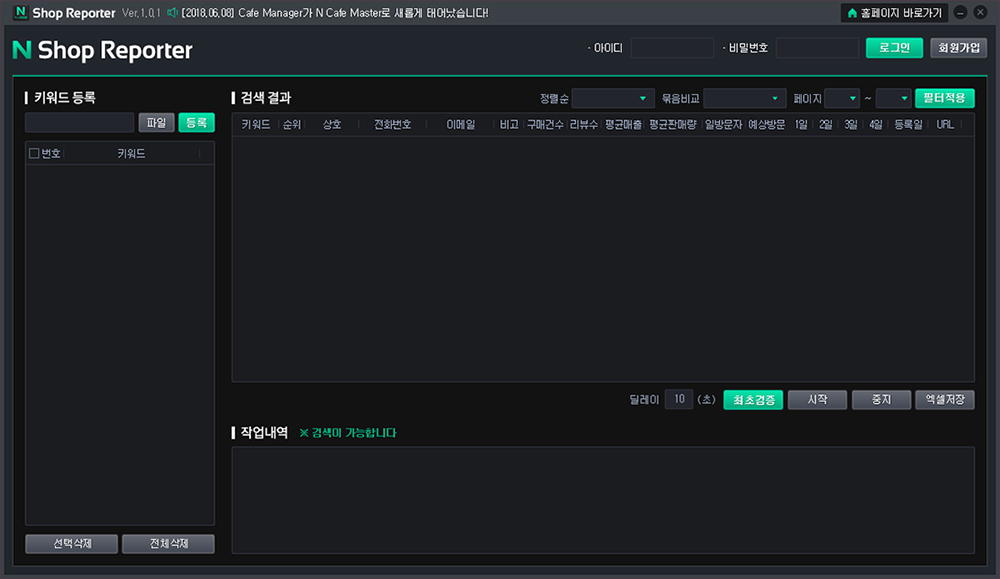Open the 묶음비교 bundle compare dropdown

point(744,98)
